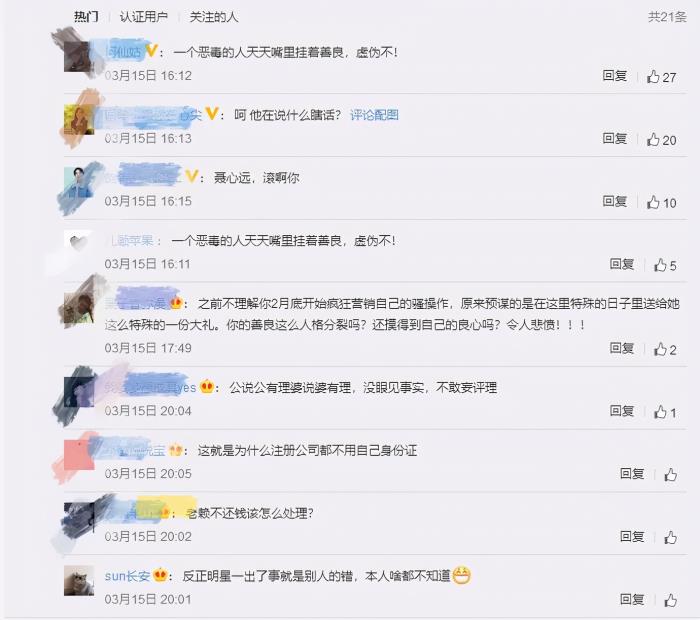Like the 17:49 comment with 2 likes
Image resolution: width=700 pixels, height=620 pixels.
tap(665, 350)
